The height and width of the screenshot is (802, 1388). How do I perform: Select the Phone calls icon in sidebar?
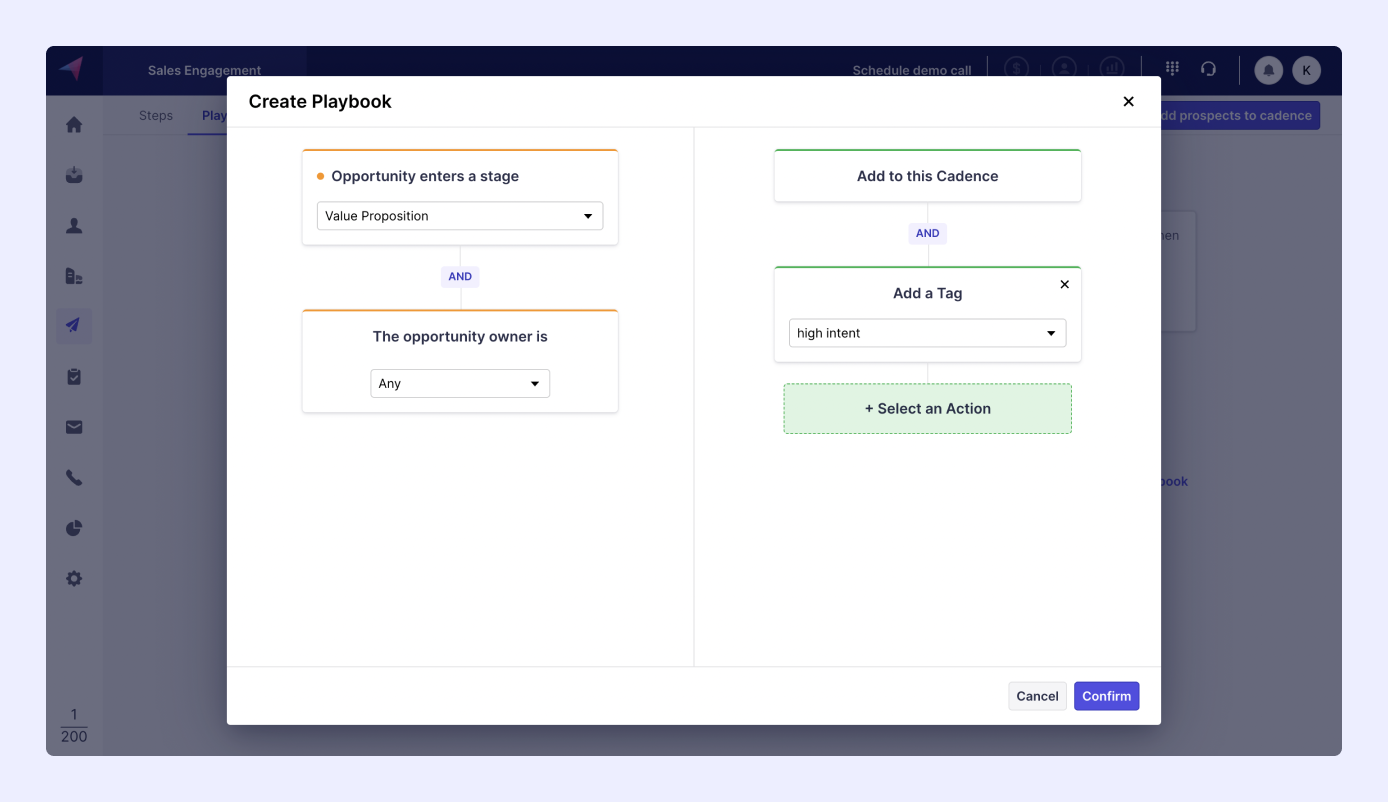coord(73,477)
